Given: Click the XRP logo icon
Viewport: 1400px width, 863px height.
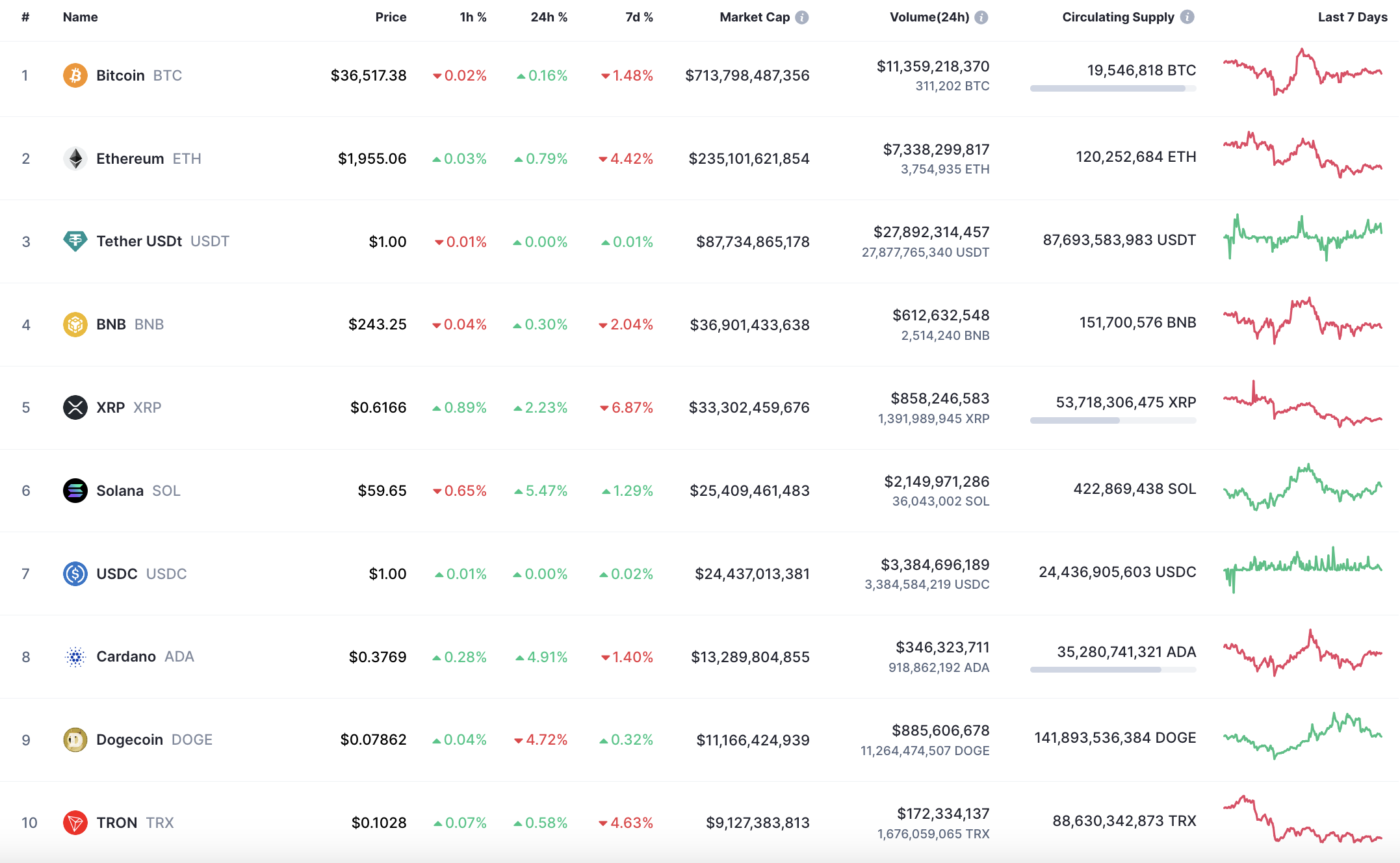Looking at the screenshot, I should coord(75,407).
